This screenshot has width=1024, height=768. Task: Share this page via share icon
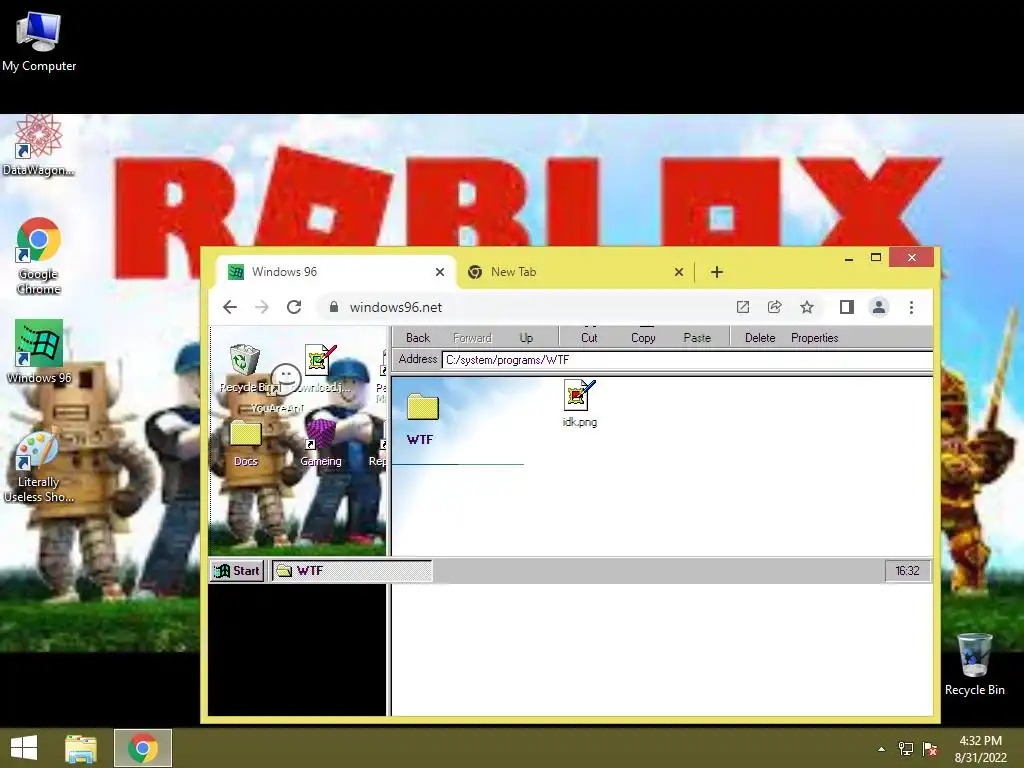(x=775, y=307)
